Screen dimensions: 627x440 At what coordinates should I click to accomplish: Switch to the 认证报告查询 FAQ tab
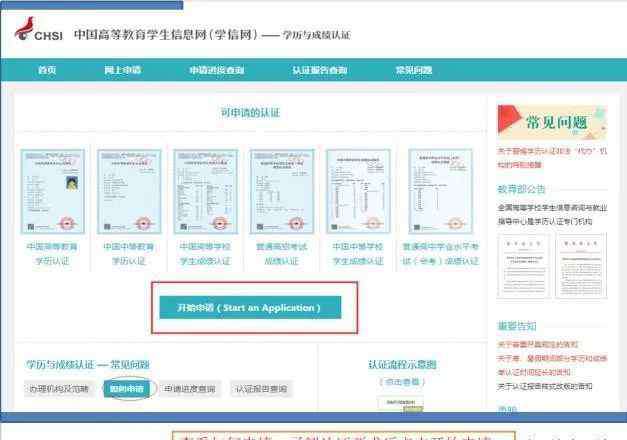[261, 388]
